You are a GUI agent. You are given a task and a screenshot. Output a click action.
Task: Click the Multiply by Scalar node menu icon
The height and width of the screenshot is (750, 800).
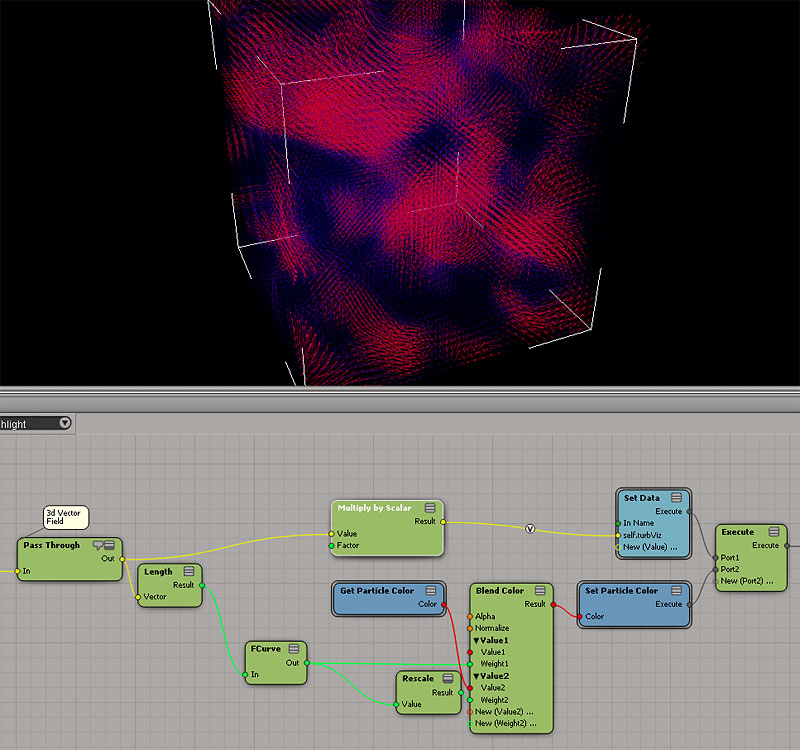pos(429,508)
